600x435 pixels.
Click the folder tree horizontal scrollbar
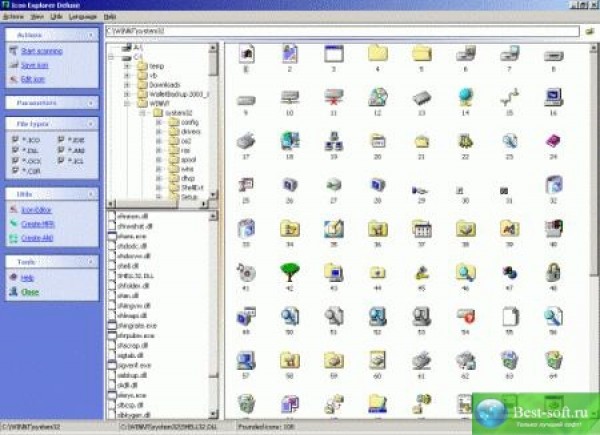pos(158,204)
